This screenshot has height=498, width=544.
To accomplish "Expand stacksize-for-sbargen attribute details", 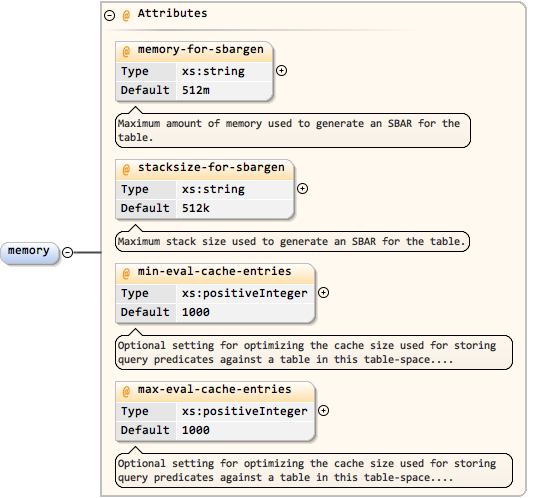I will point(303,188).
